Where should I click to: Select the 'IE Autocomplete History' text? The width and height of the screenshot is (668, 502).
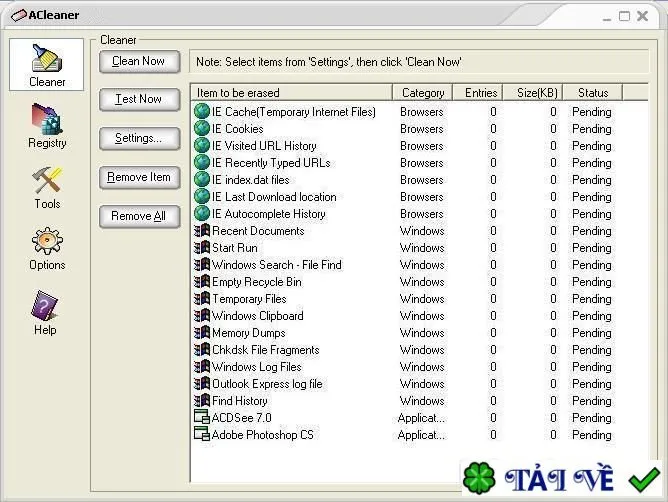point(269,214)
